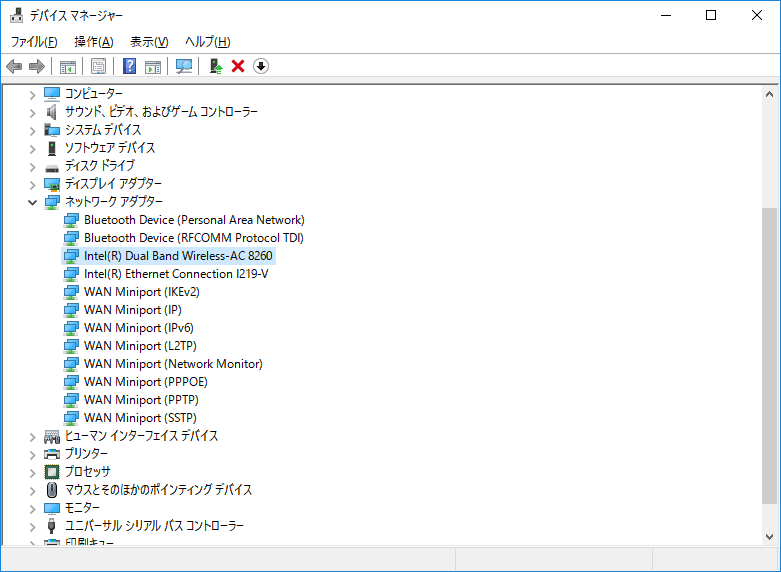Open the Properties toolbar icon
The width and height of the screenshot is (781, 572).
[99, 66]
